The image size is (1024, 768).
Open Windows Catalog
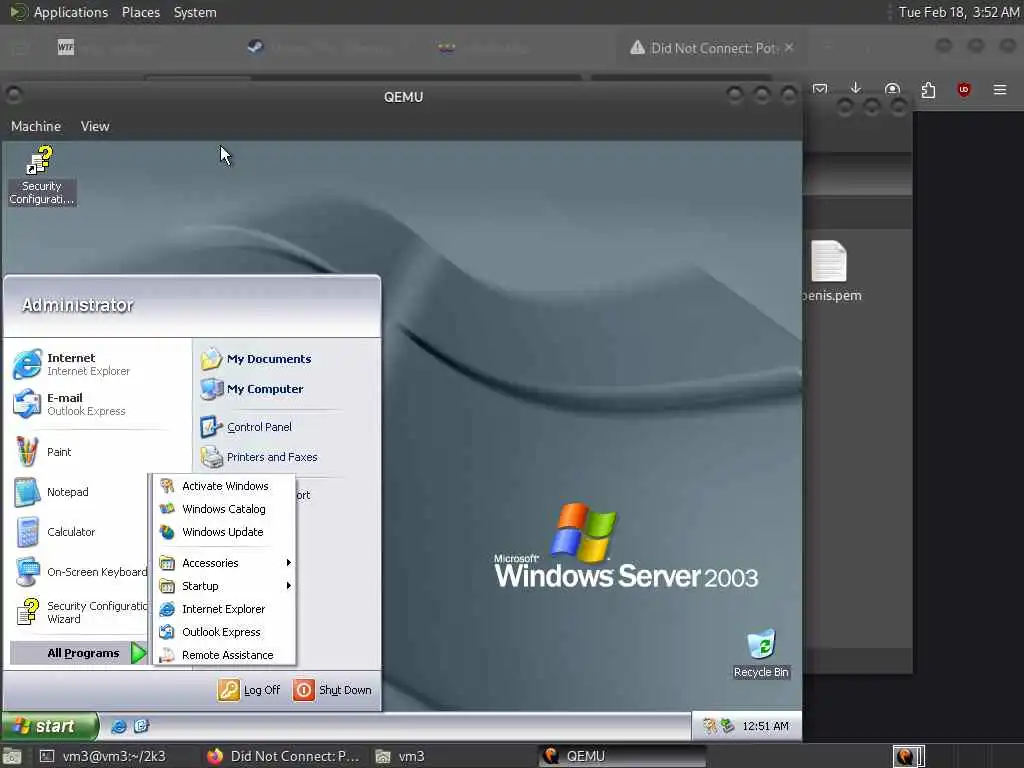pos(224,509)
